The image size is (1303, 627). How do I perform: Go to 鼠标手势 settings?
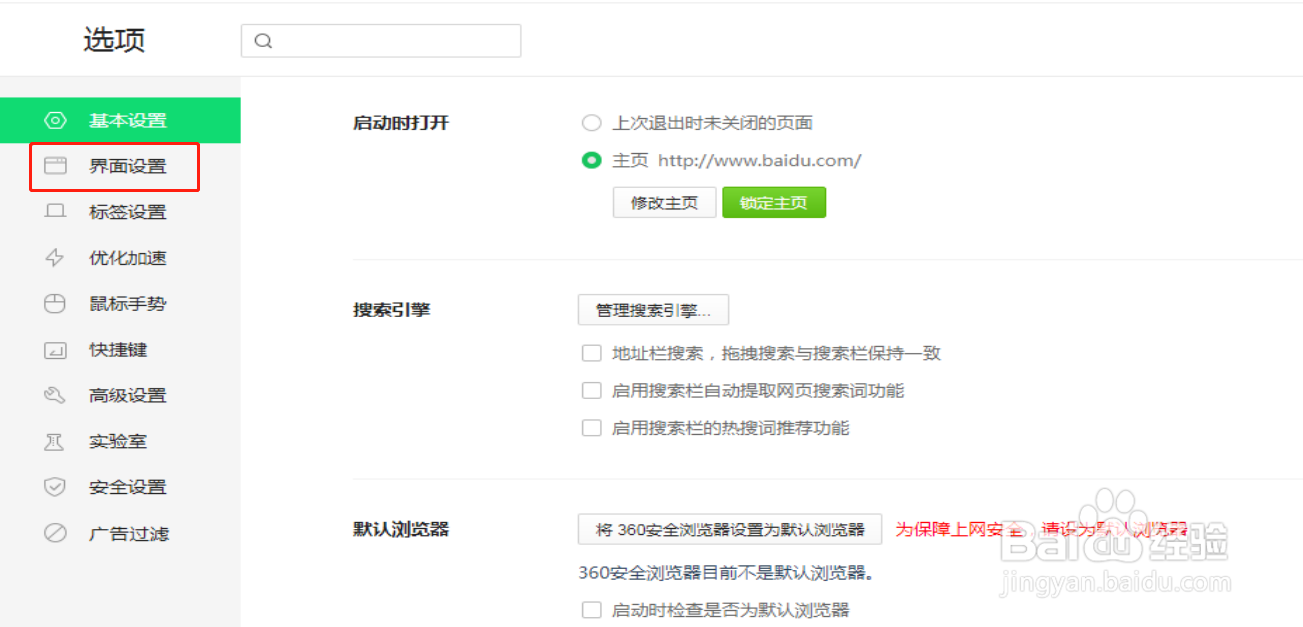point(120,304)
